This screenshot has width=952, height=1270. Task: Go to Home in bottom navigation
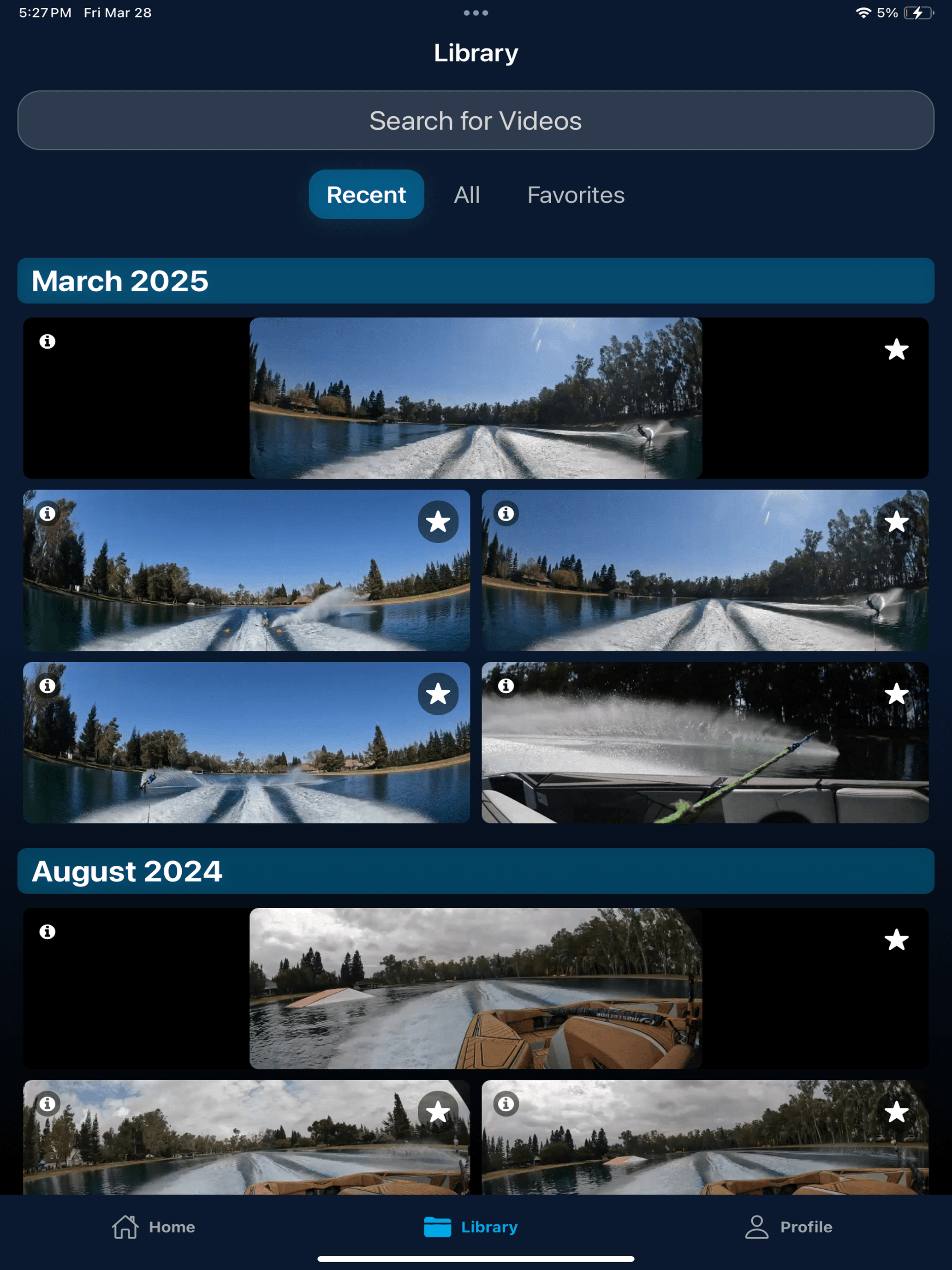tap(153, 1227)
